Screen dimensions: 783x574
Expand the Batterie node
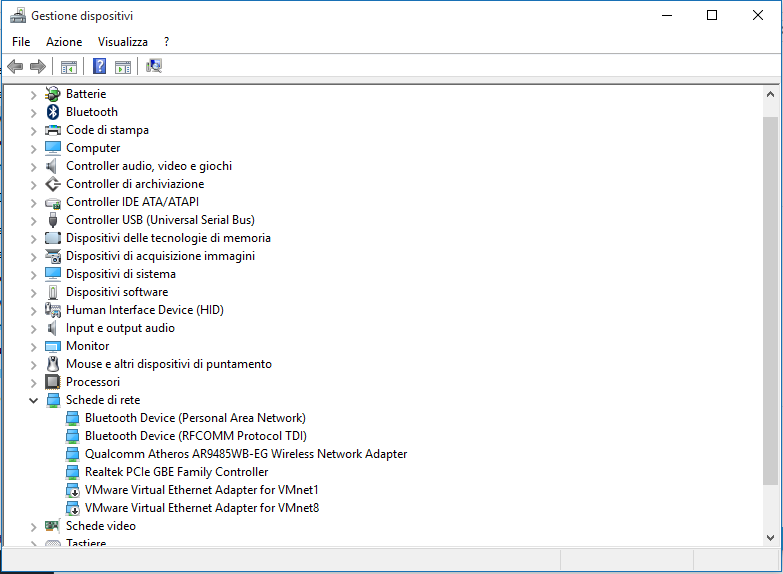click(x=33, y=94)
